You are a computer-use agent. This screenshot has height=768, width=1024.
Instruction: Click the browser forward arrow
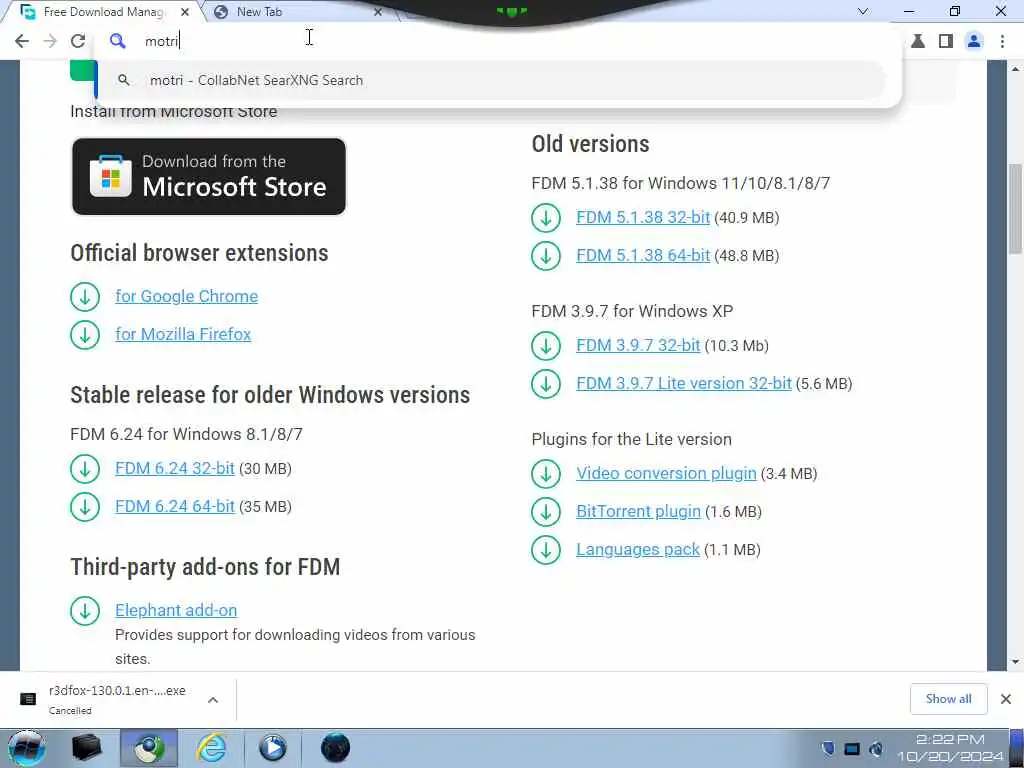[50, 41]
